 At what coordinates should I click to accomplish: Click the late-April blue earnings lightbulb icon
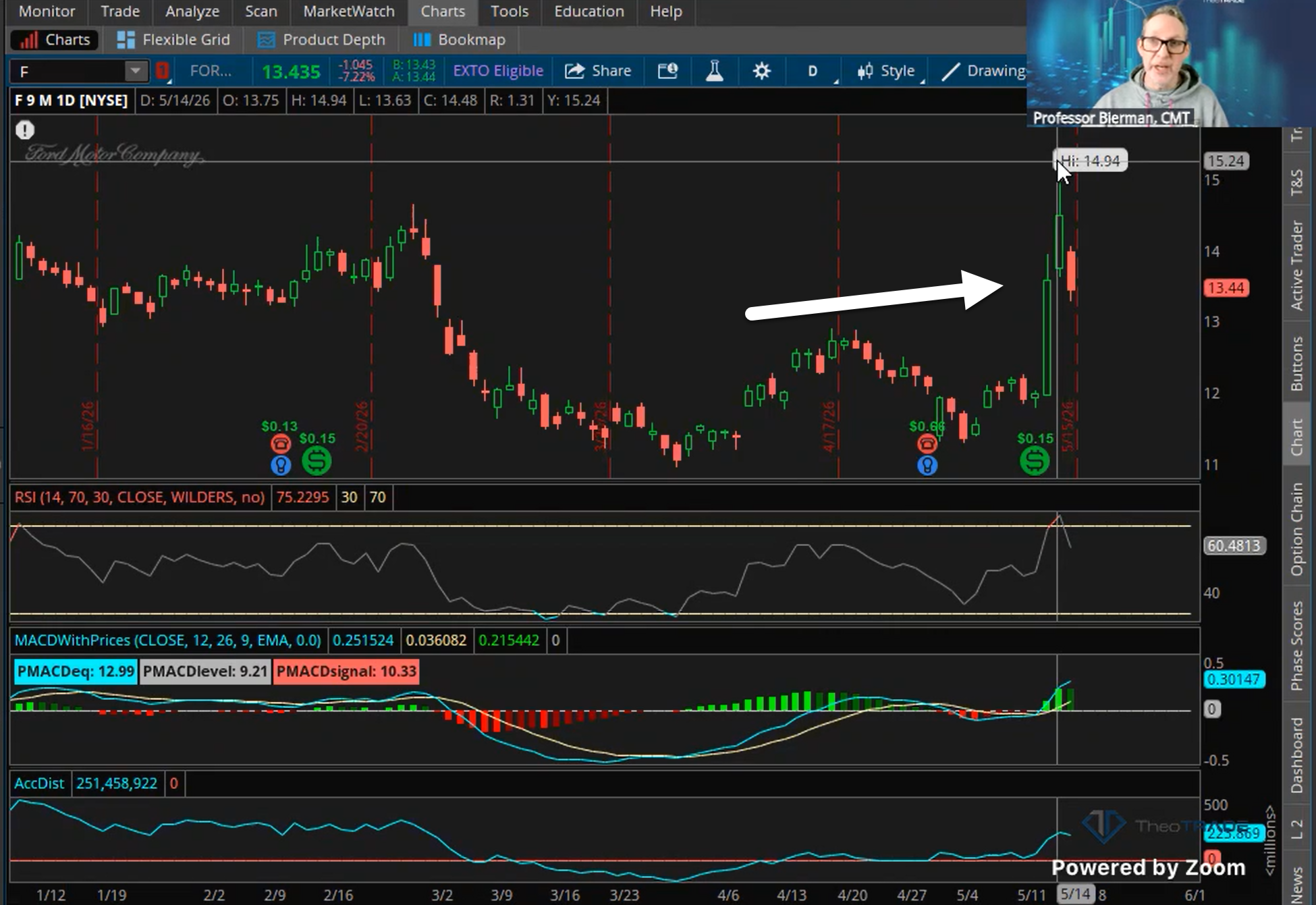point(927,464)
